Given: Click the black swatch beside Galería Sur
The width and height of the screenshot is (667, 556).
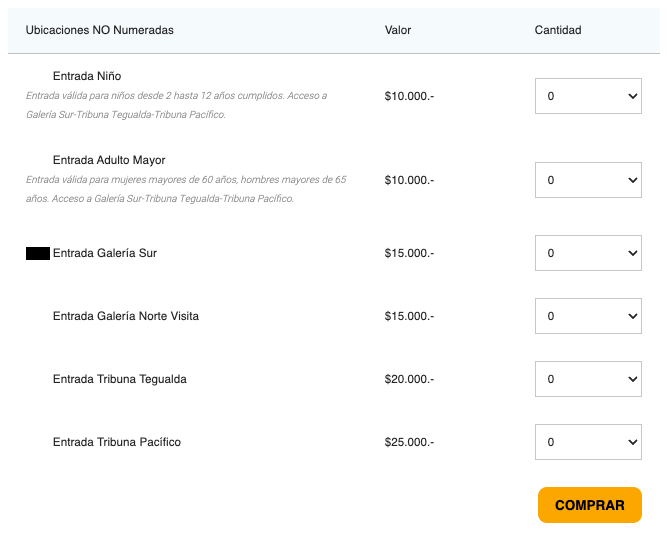Looking at the screenshot, I should point(38,254).
